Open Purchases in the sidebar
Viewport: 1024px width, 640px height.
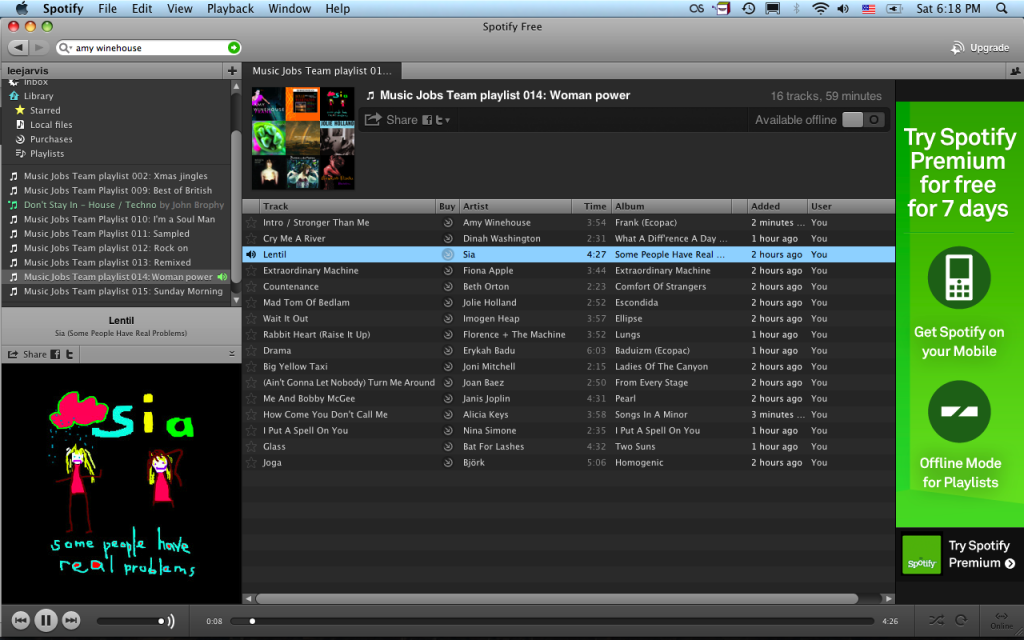(x=51, y=139)
